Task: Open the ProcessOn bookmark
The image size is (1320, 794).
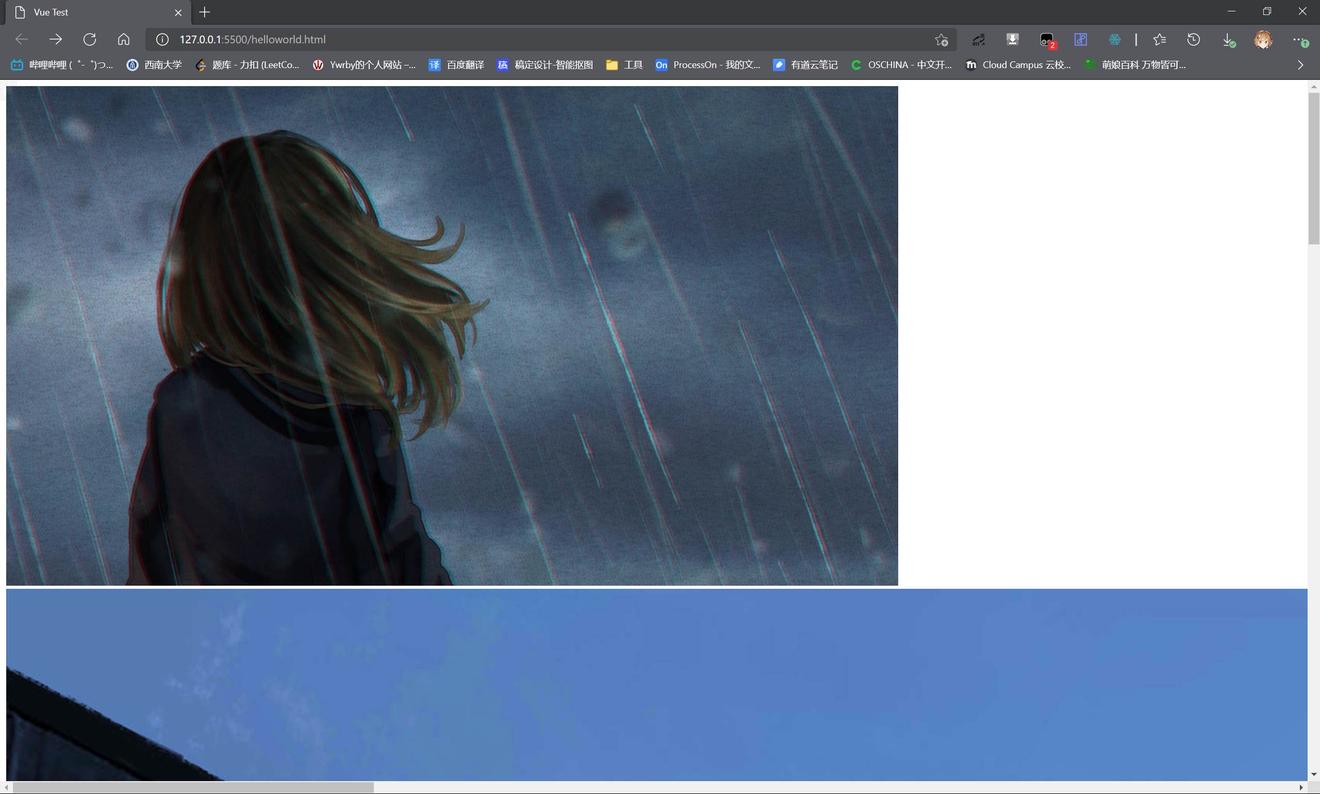Action: (707, 65)
